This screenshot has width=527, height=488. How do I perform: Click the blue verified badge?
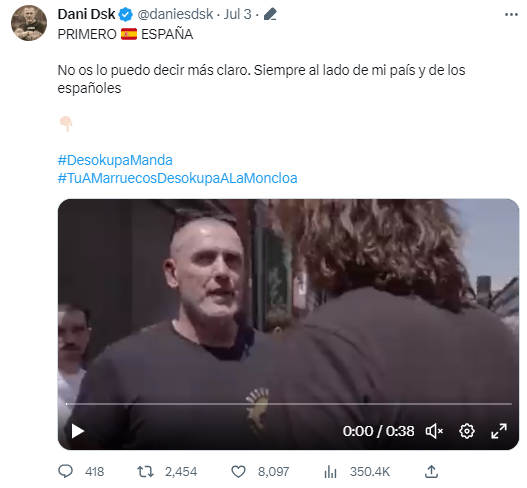pyautogui.click(x=126, y=15)
